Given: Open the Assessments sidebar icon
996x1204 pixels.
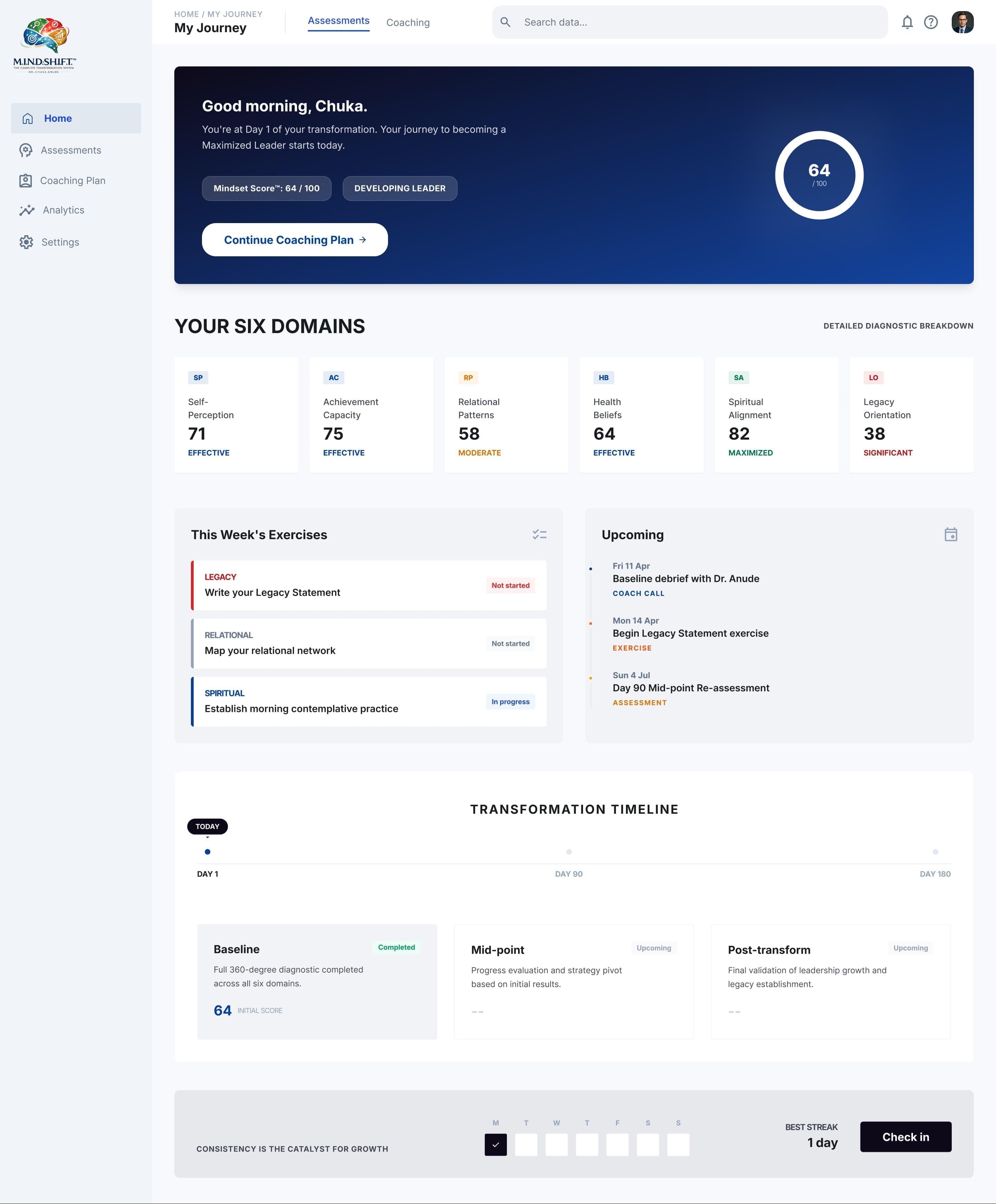Looking at the screenshot, I should coord(26,150).
